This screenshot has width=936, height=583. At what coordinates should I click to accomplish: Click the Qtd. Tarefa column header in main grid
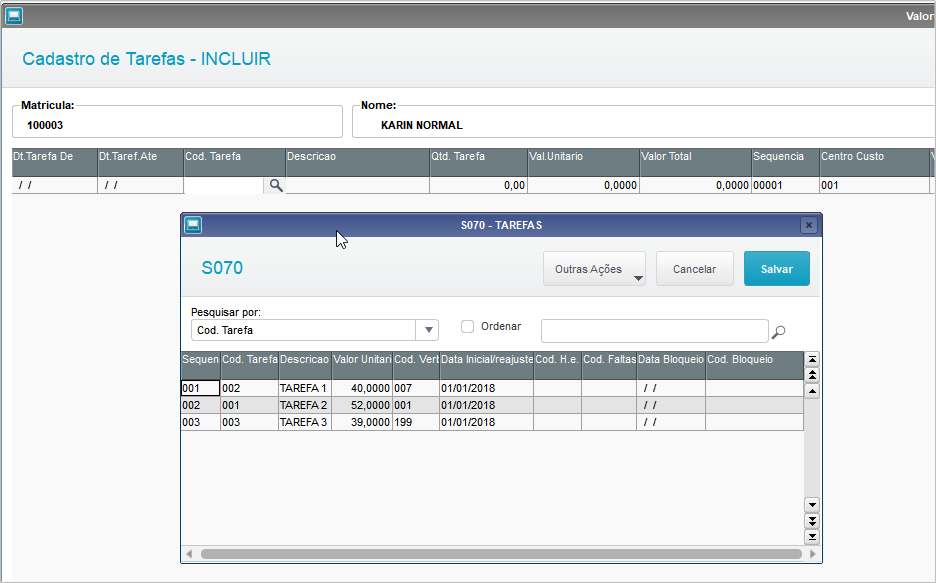point(478,162)
